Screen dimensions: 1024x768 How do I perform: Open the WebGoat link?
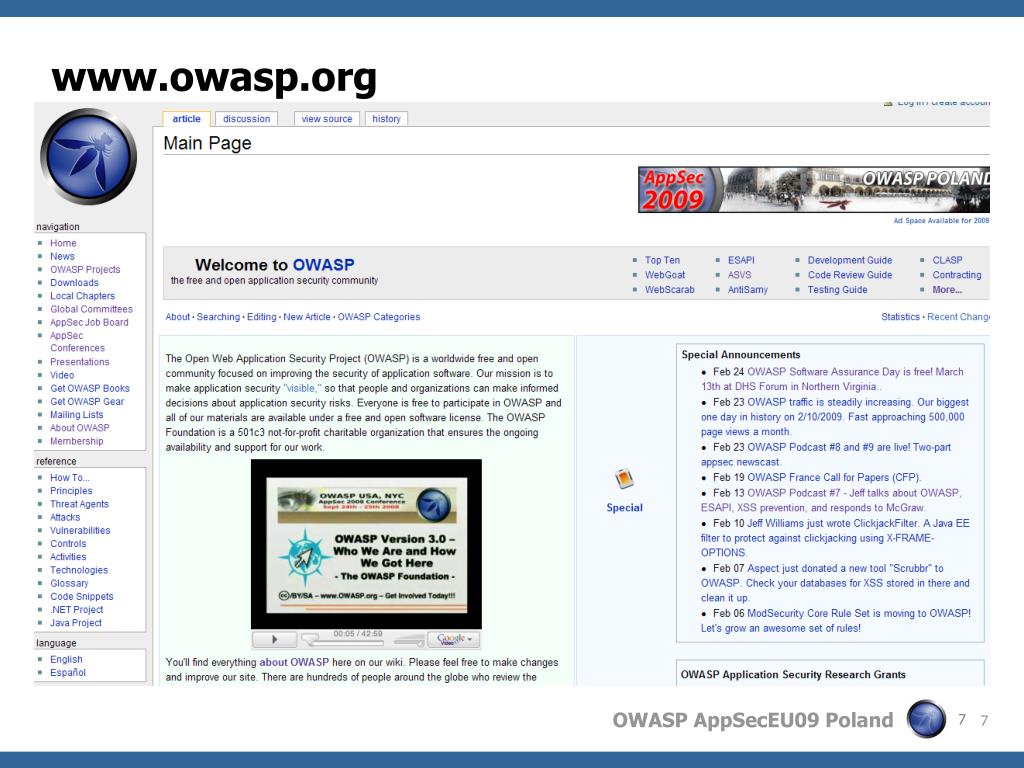click(665, 275)
